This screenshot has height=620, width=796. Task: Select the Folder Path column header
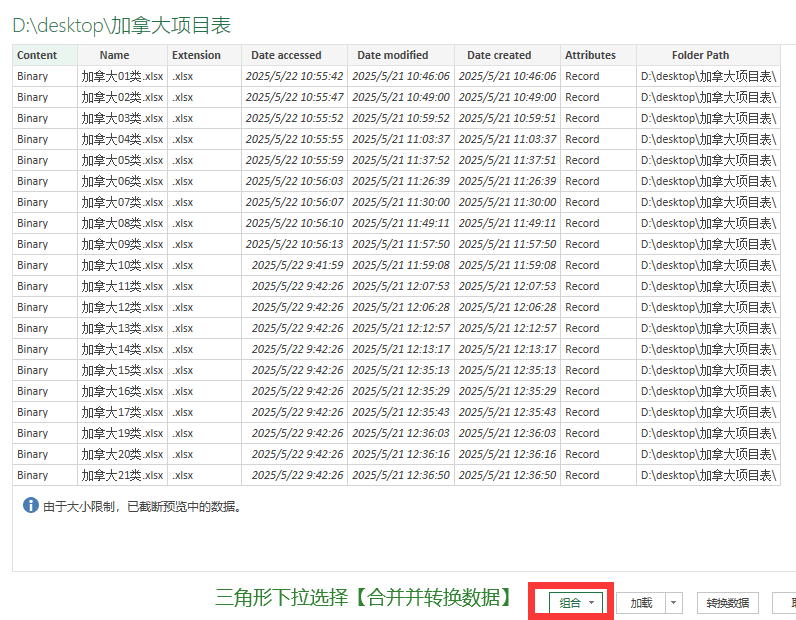pos(708,55)
